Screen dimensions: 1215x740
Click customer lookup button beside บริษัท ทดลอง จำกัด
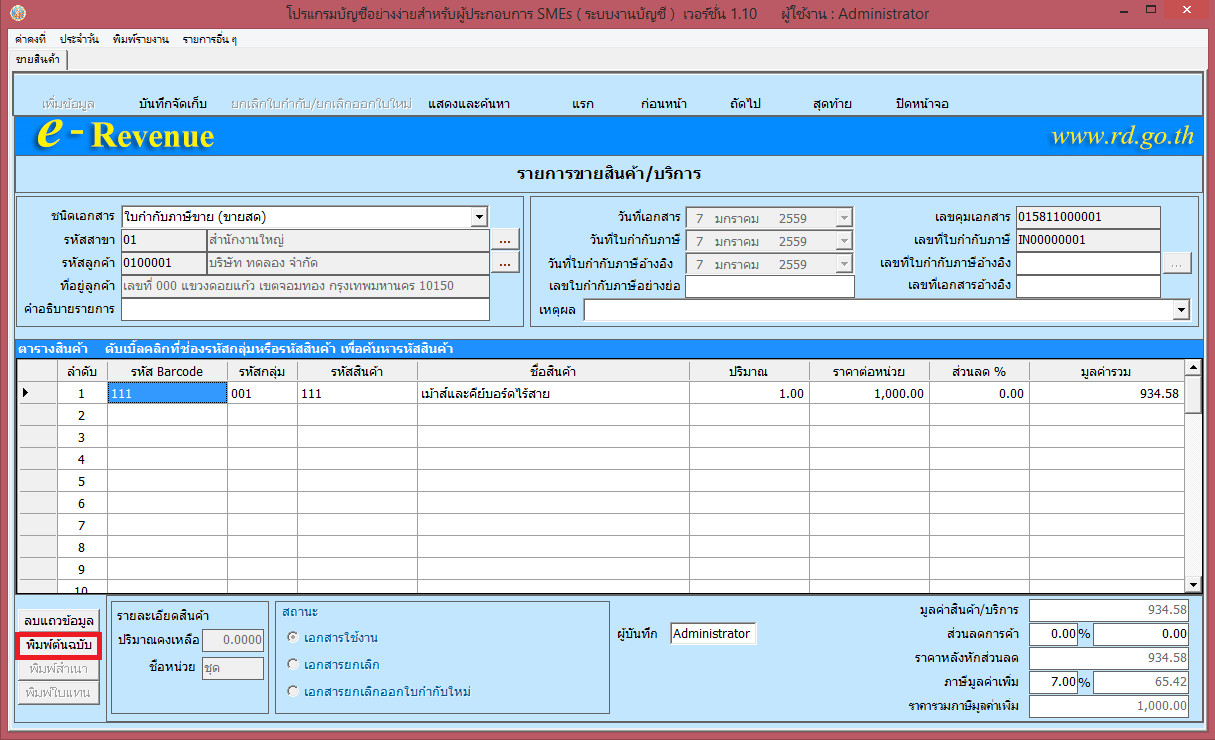pyautogui.click(x=505, y=263)
